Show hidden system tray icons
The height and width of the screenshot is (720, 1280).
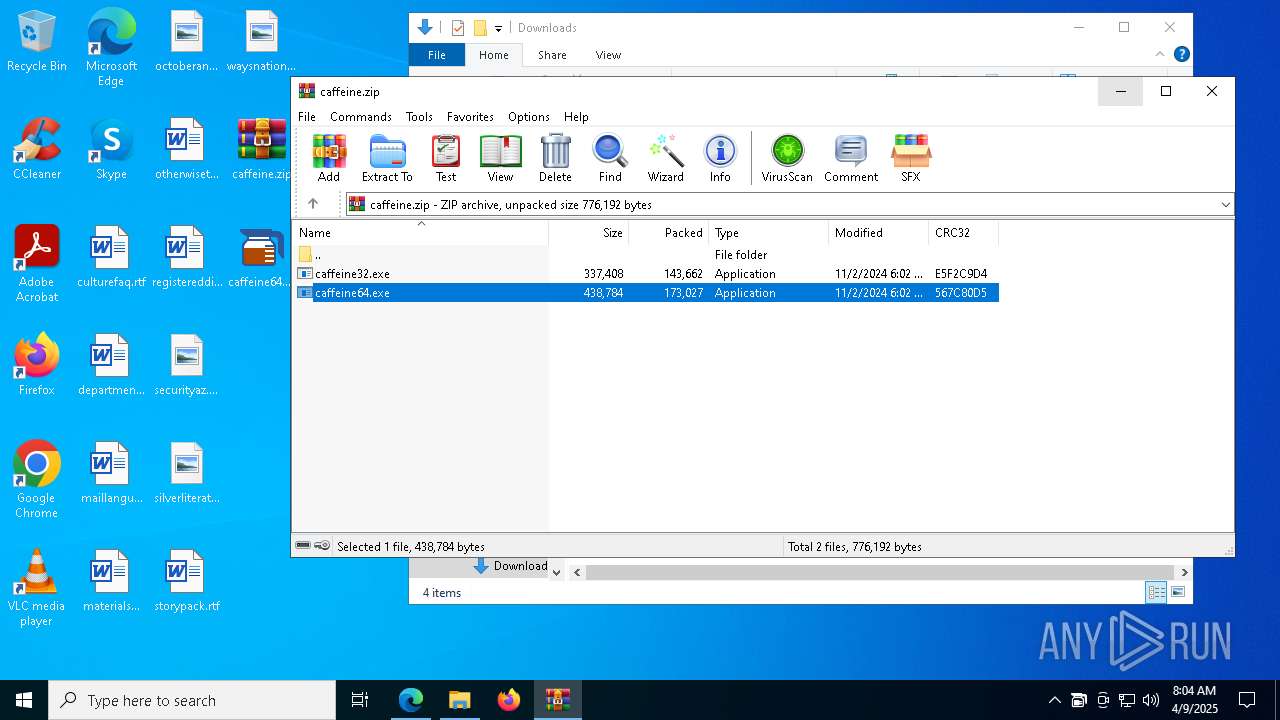1054,700
